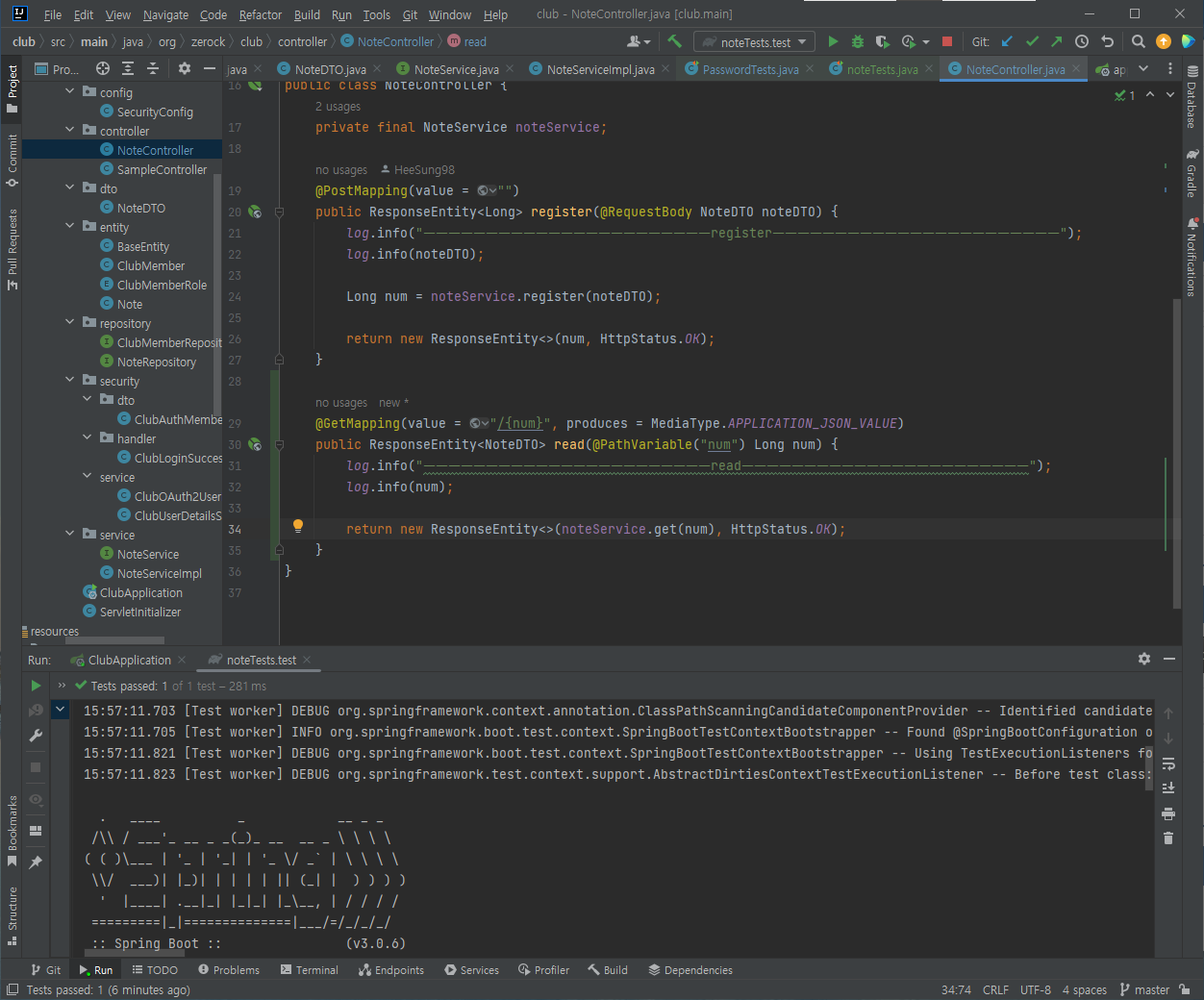Click Select Opened File target icon in Project panel
Viewport: 1204px width, 1000px height.
click(103, 68)
